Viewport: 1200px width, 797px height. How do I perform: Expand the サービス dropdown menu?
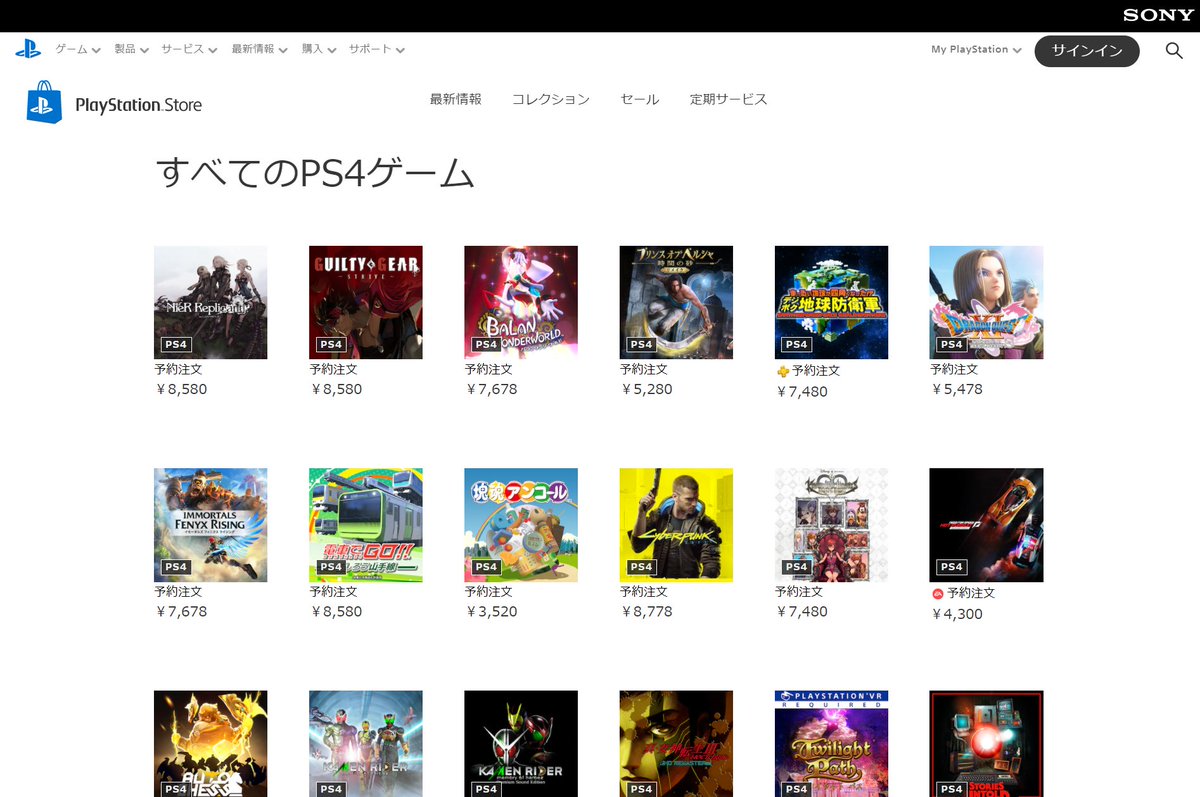coord(189,49)
